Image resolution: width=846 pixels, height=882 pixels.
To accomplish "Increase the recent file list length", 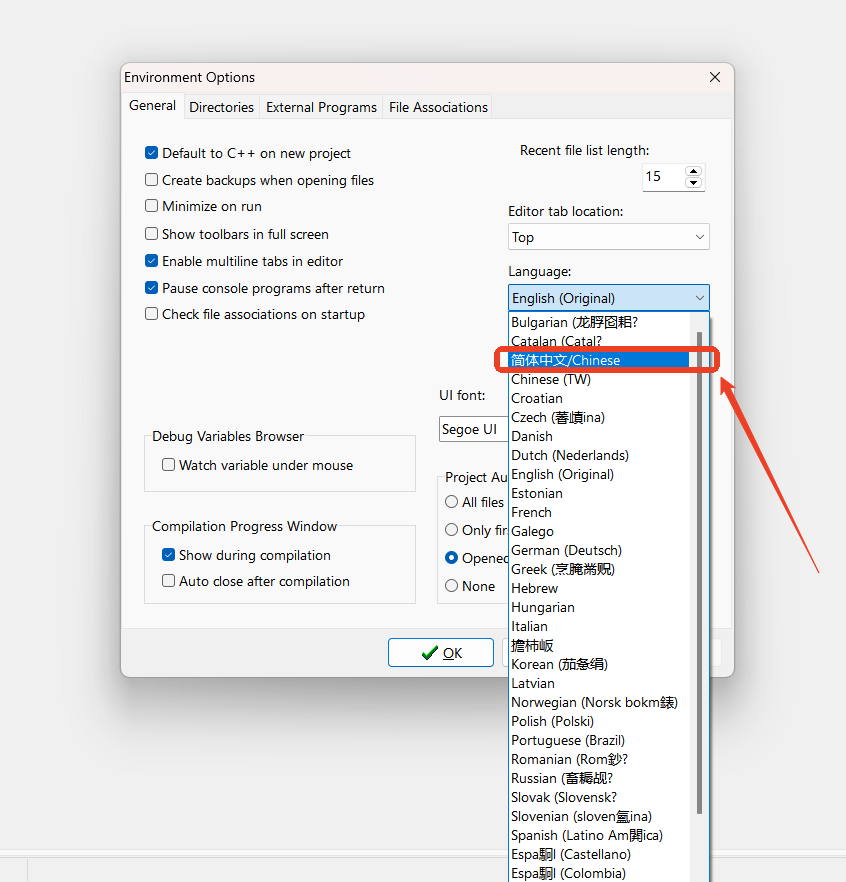I will tap(694, 172).
